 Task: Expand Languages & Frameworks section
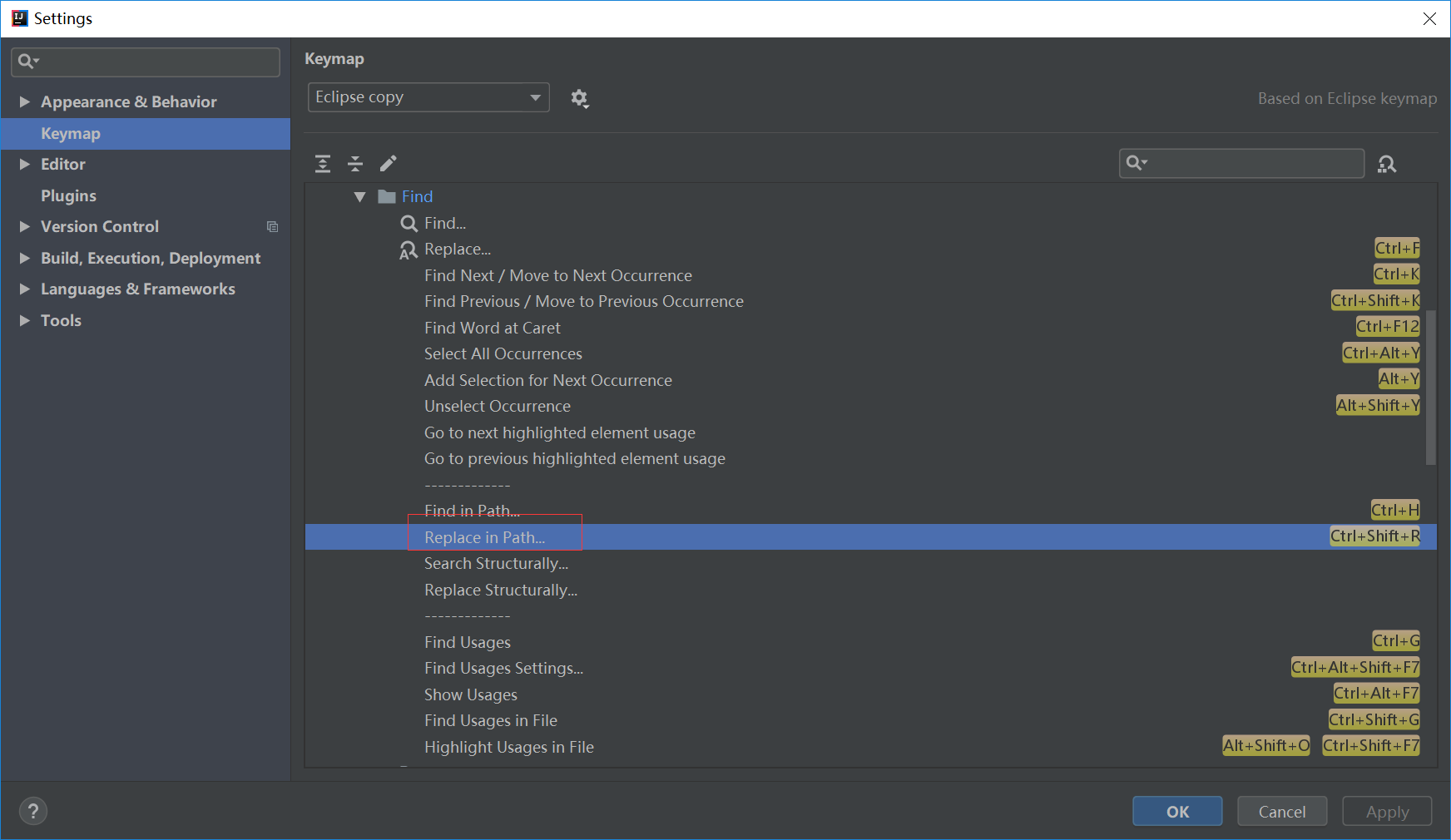pos(25,289)
